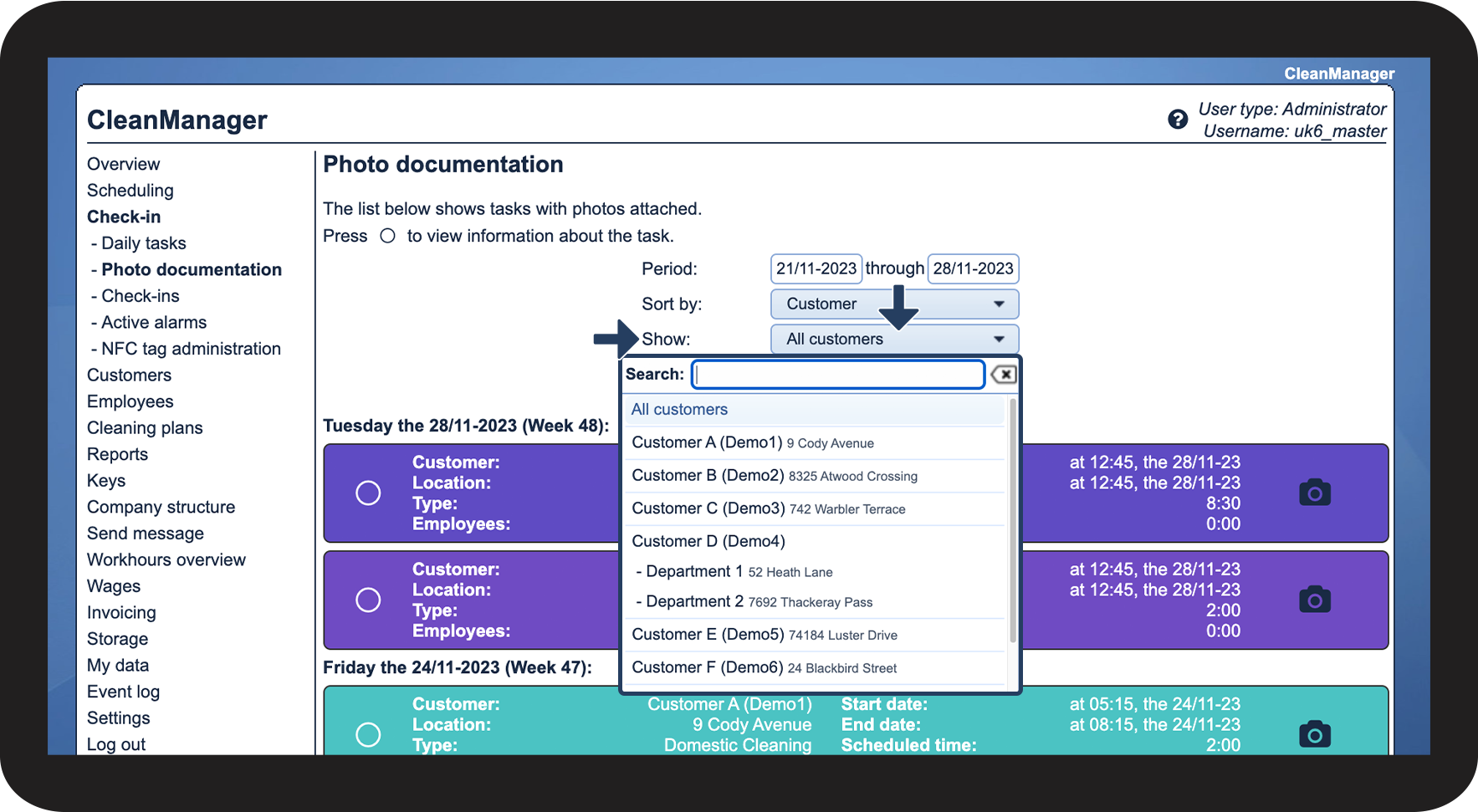Select the second purple task's info circle
Image resolution: width=1478 pixels, height=812 pixels.
tap(368, 600)
